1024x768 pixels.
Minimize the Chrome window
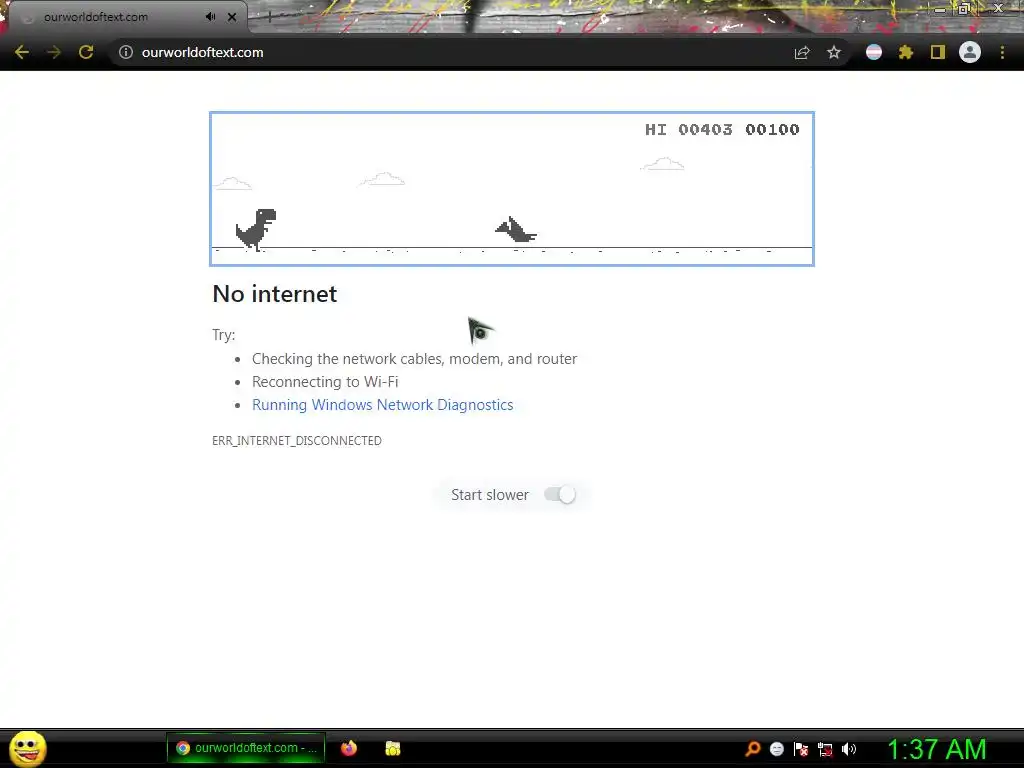pyautogui.click(x=940, y=10)
